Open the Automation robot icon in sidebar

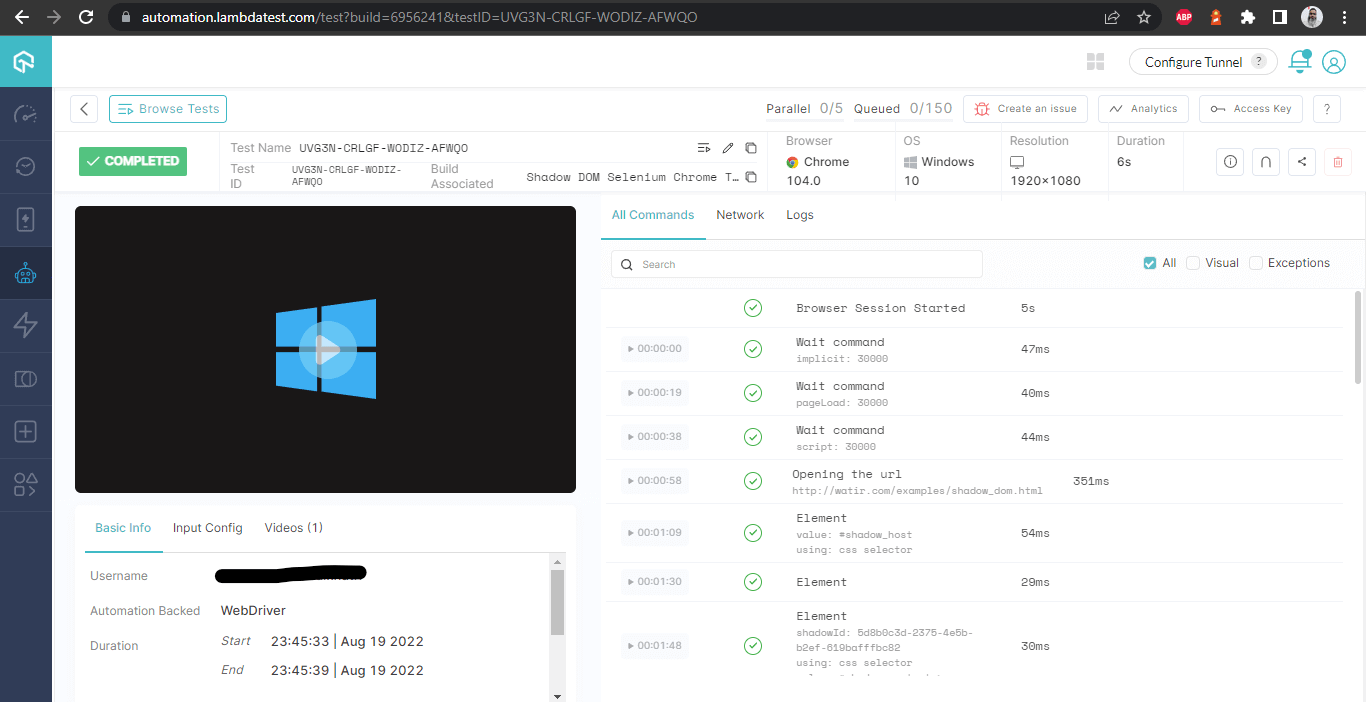click(26, 272)
